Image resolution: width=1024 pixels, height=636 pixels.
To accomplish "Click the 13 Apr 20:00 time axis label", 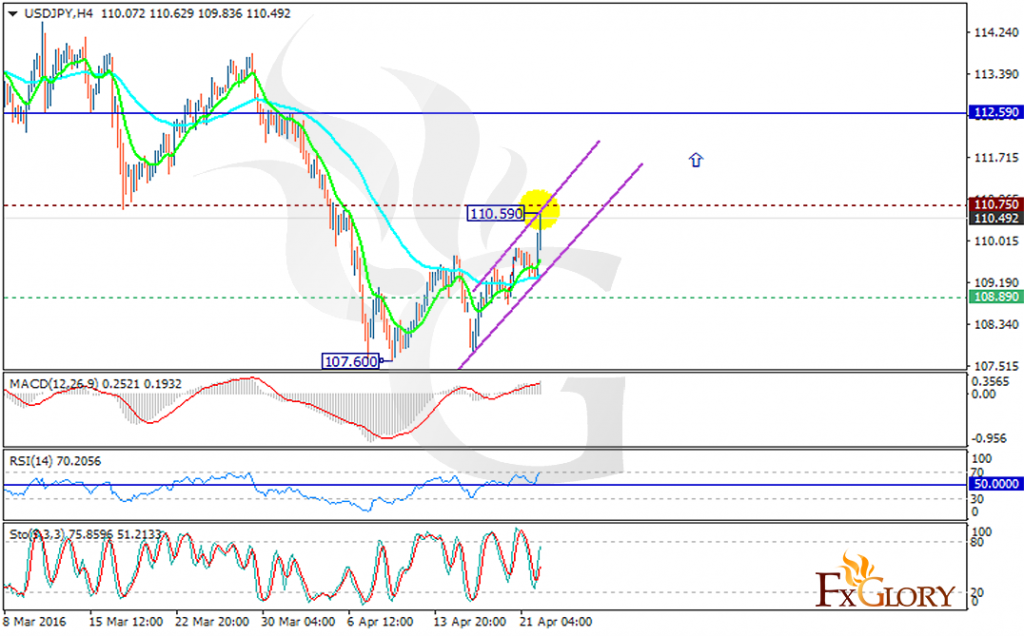I will (470, 622).
